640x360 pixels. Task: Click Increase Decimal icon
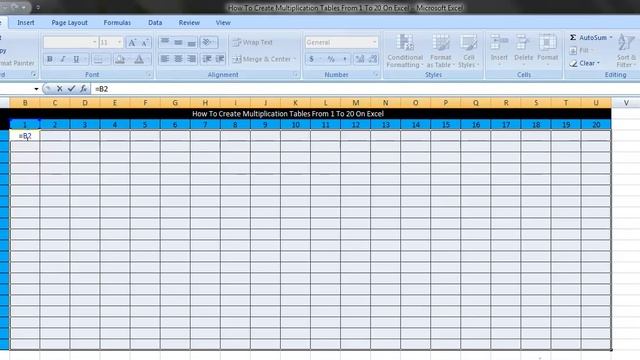(360, 59)
